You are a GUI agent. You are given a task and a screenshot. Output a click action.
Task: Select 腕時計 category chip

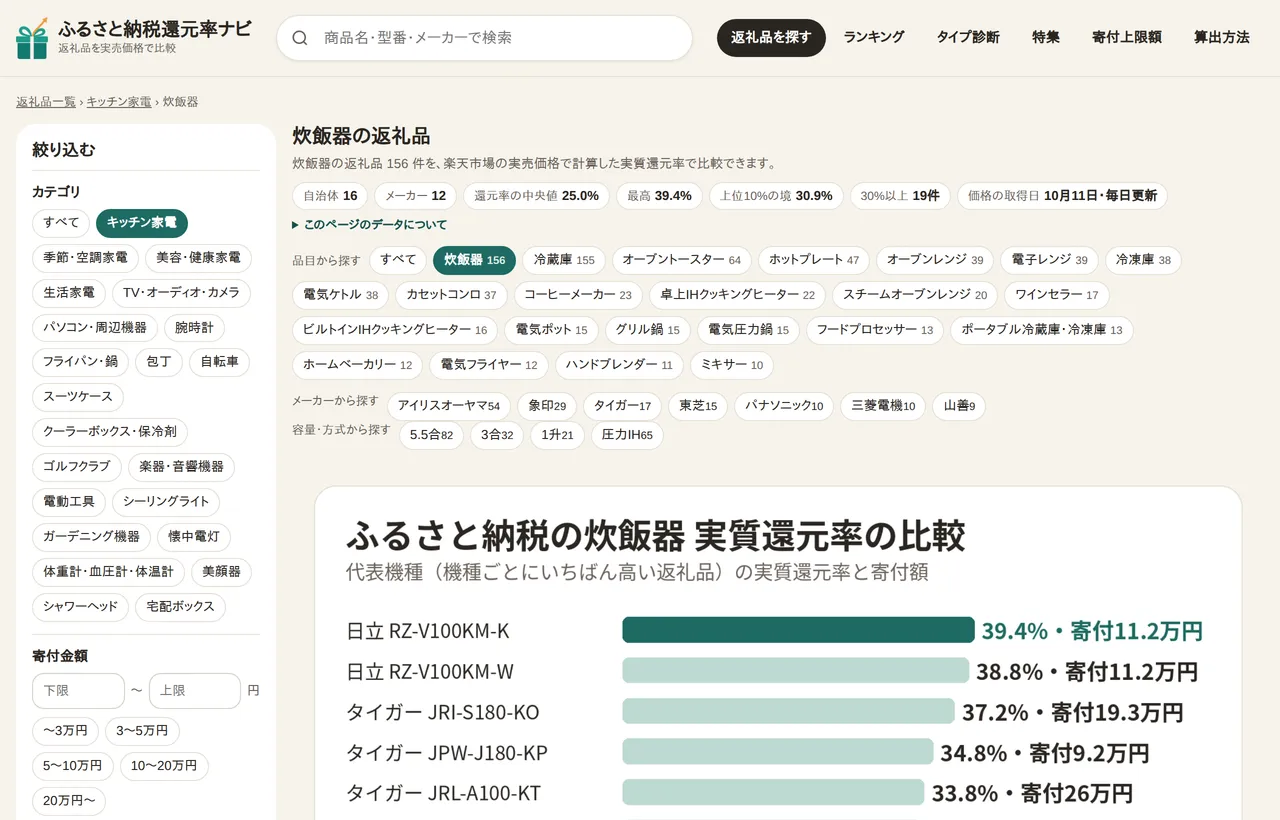[194, 328]
